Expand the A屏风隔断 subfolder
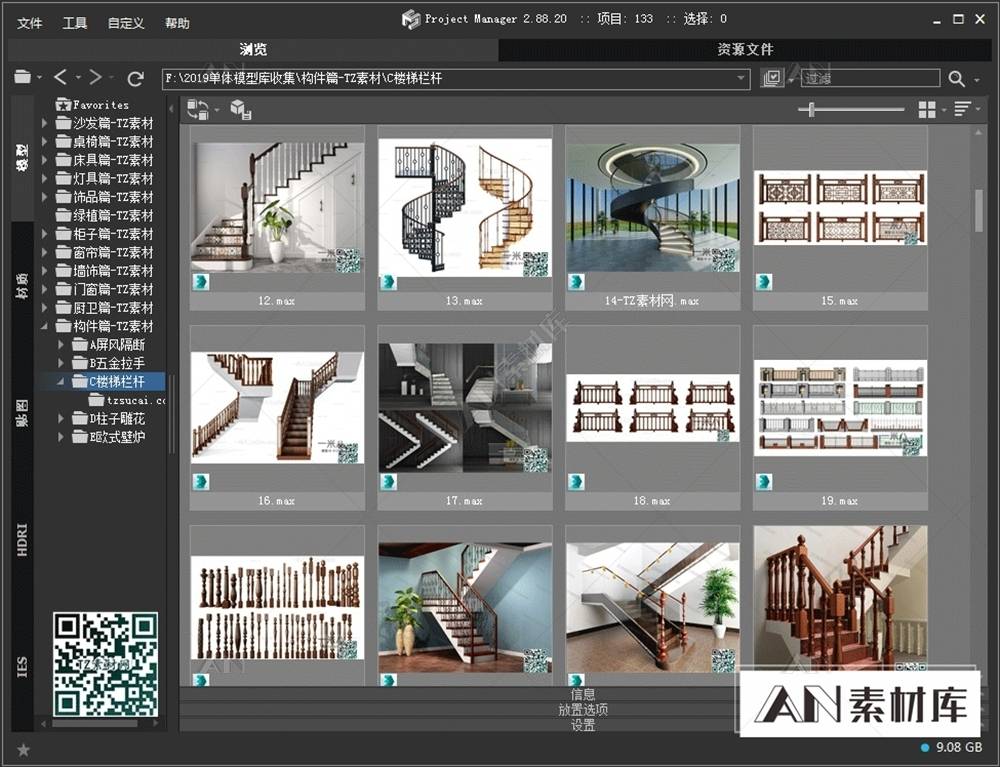The width and height of the screenshot is (1000, 767). (62, 345)
